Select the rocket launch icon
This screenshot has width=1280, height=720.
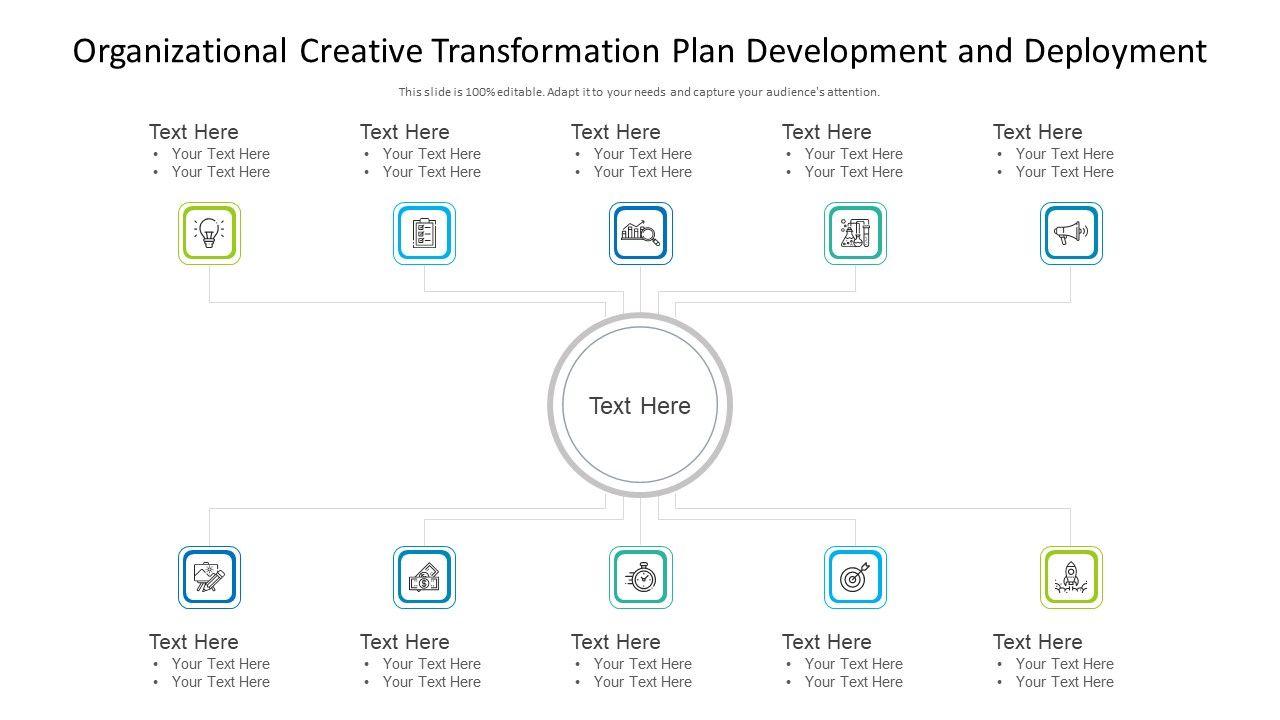coord(1070,577)
